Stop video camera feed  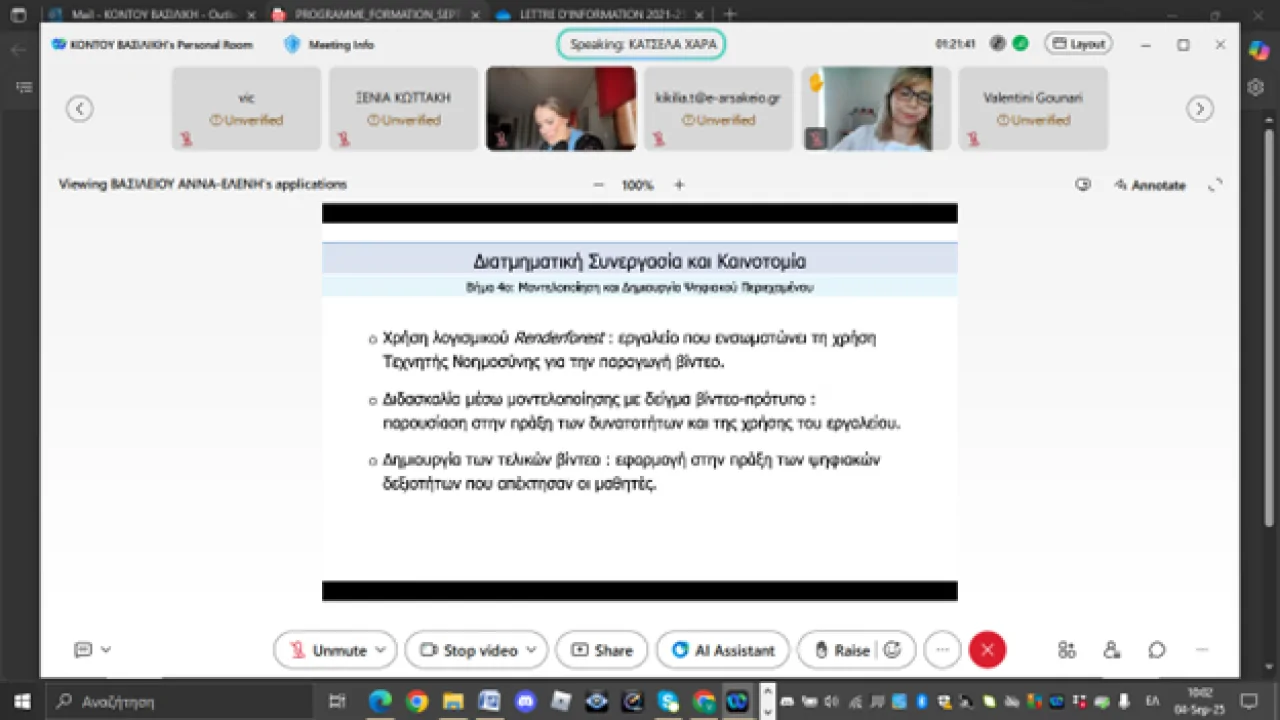468,650
